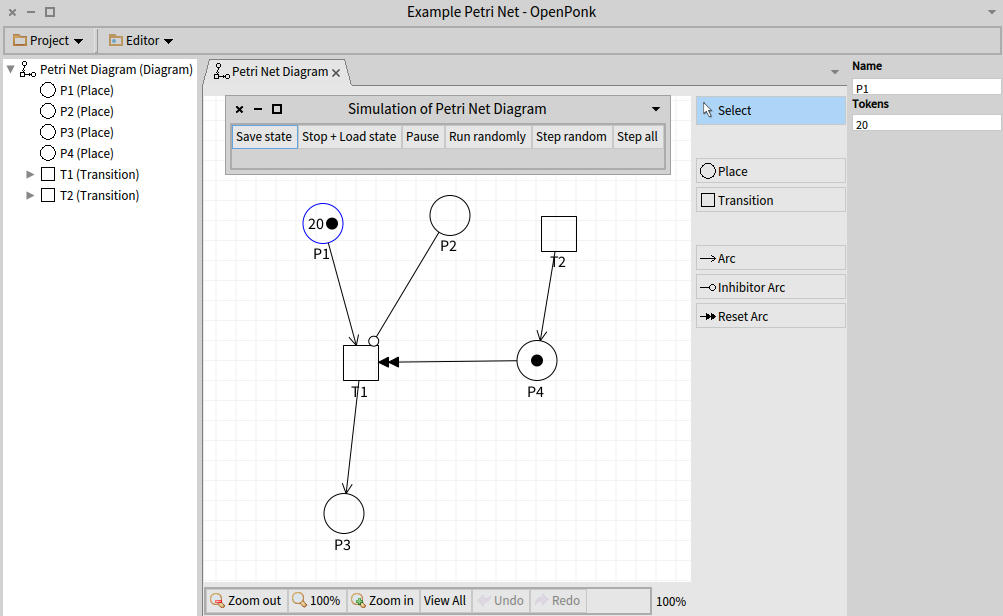The height and width of the screenshot is (616, 1003).
Task: Collapse the Petri Net Diagram tree root
Action: 9,69
